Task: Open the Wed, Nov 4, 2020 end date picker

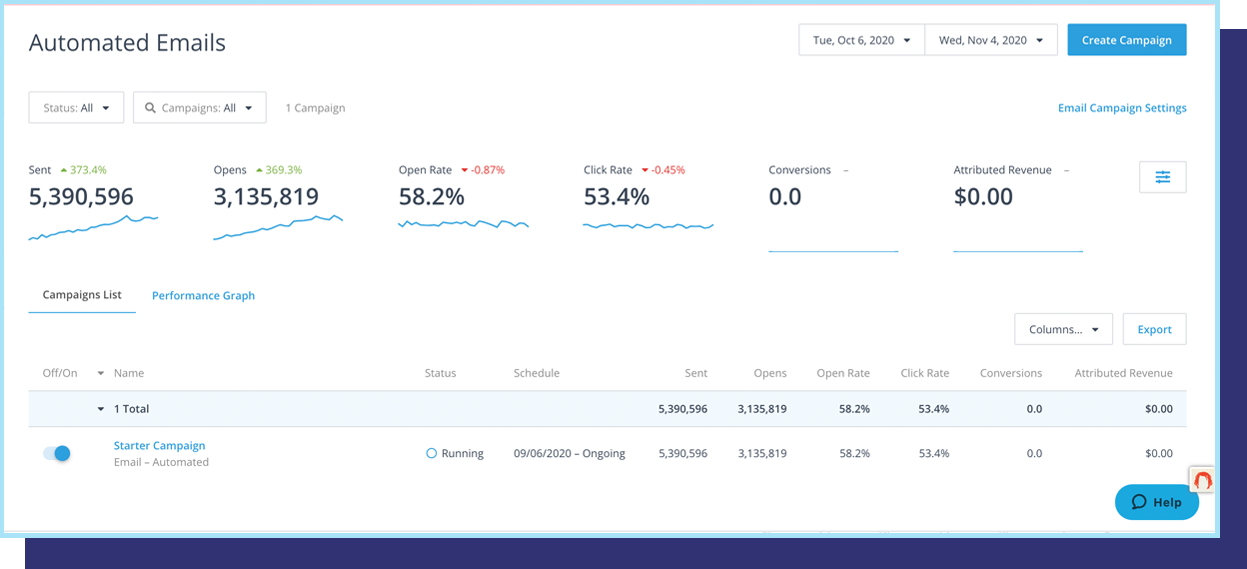Action: (990, 40)
